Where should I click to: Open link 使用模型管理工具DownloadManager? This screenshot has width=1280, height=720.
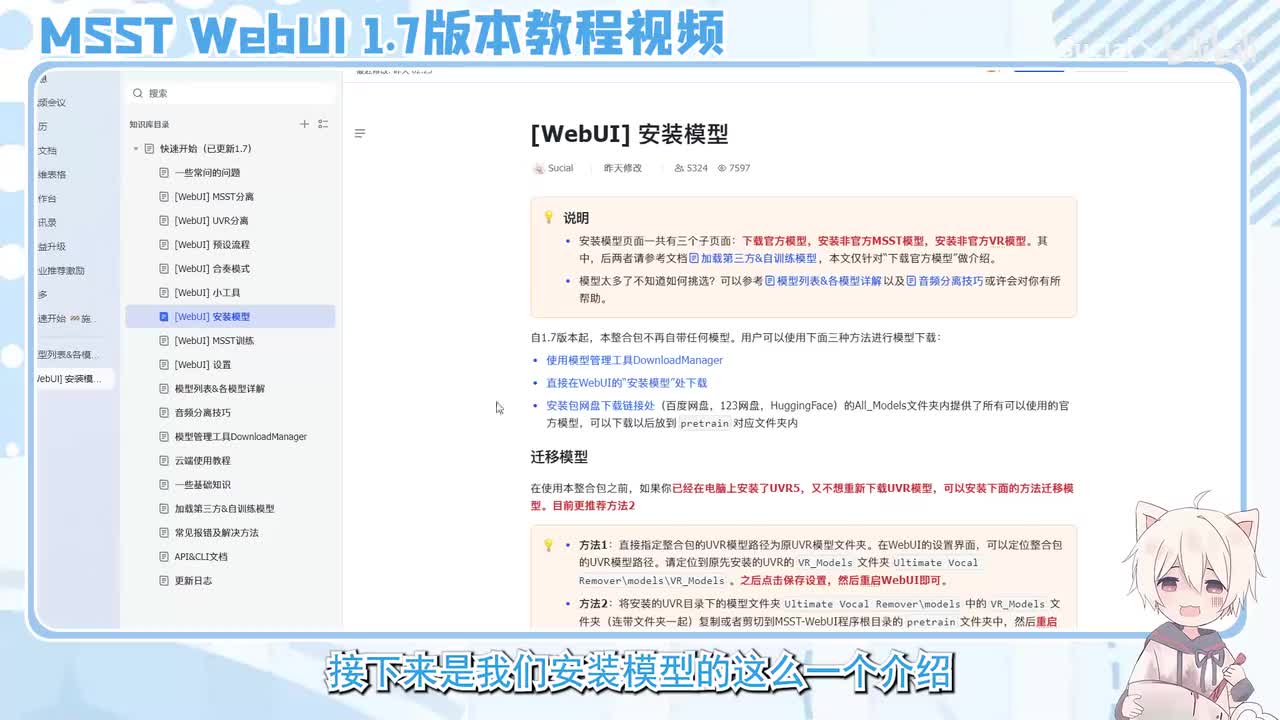click(x=634, y=360)
